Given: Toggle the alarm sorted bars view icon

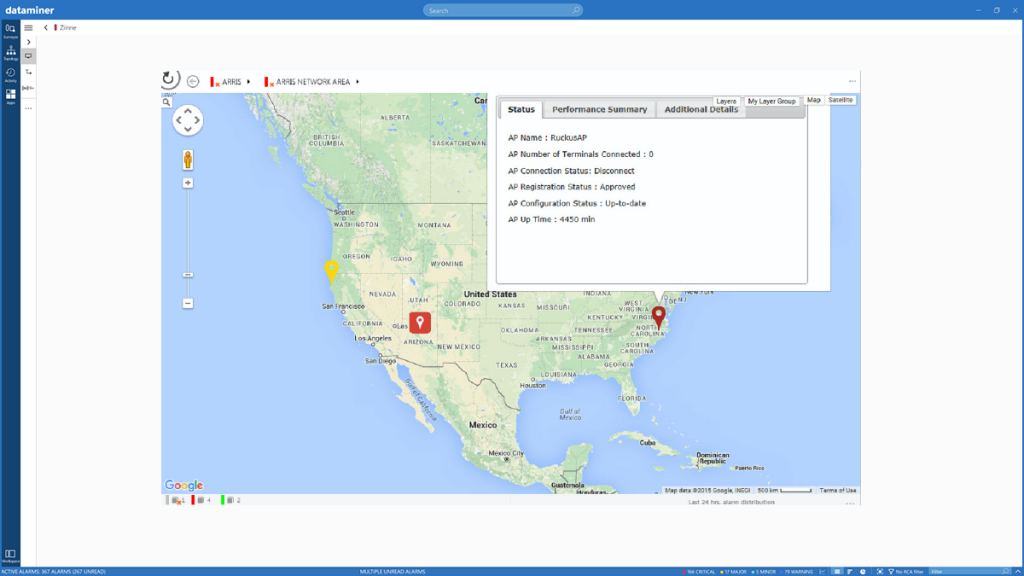Looking at the screenshot, I should 850,571.
